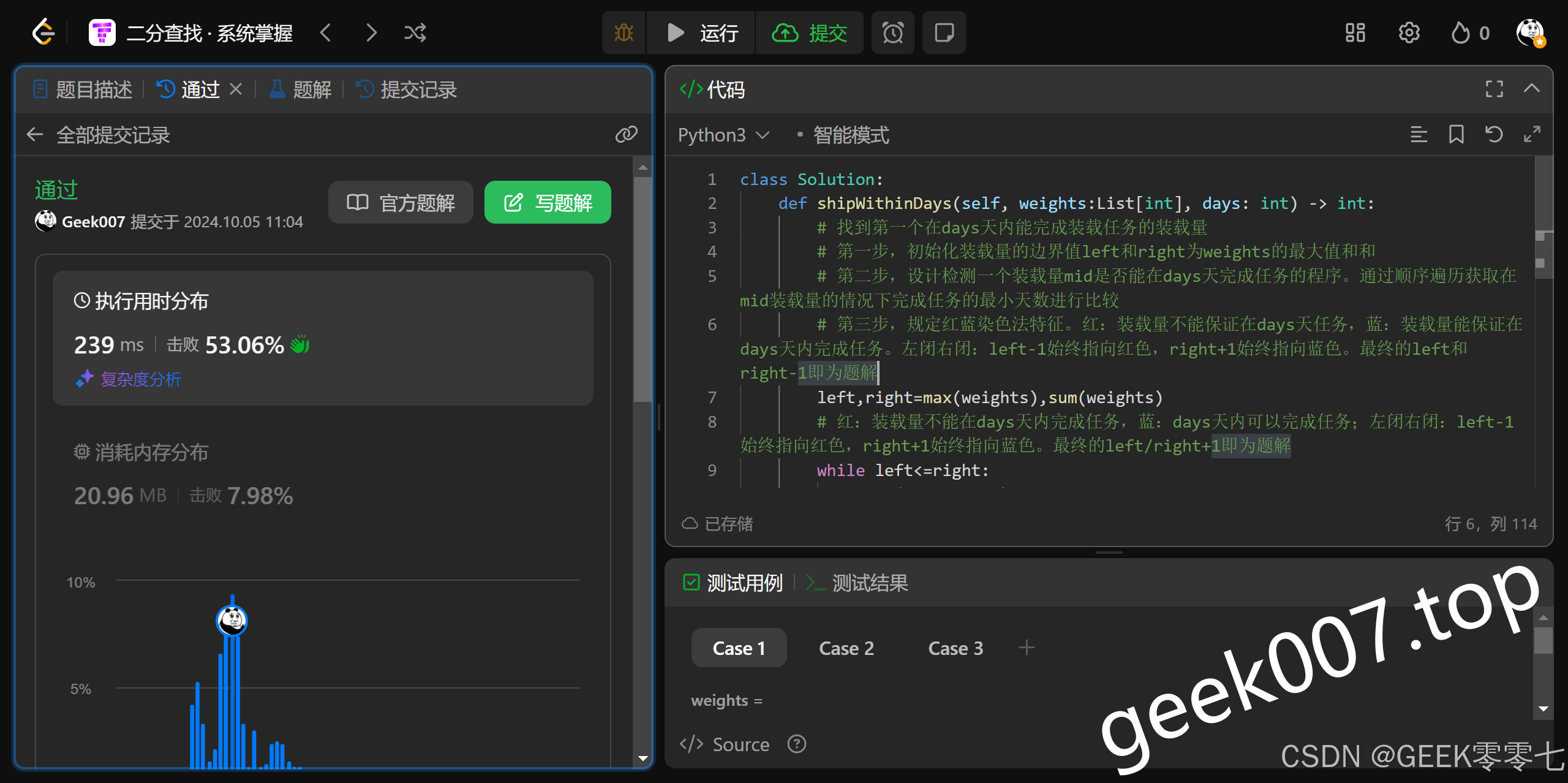1568x783 pixels.
Task: Reset code with the undo arrow icon
Action: [1494, 134]
